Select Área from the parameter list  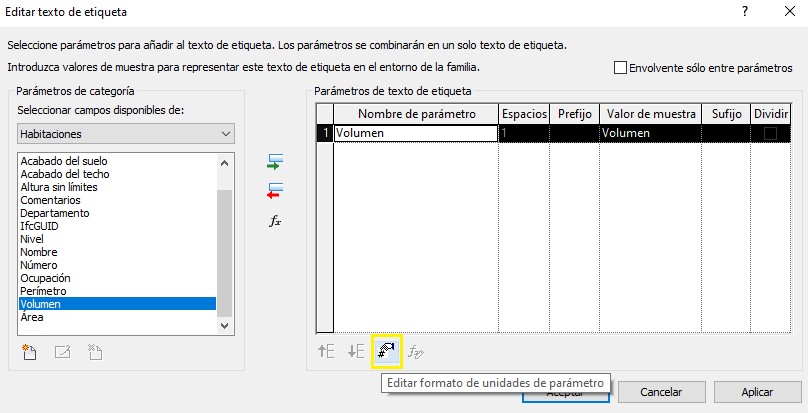click(x=31, y=317)
